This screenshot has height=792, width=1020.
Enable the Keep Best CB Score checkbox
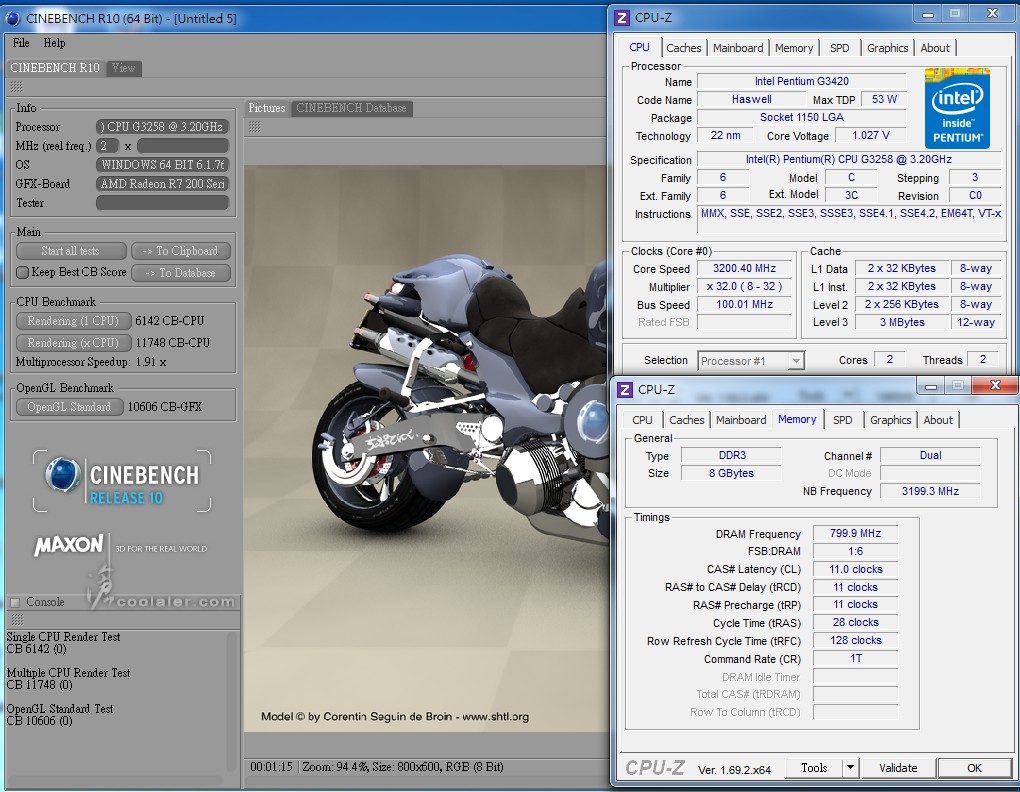pos(22,272)
